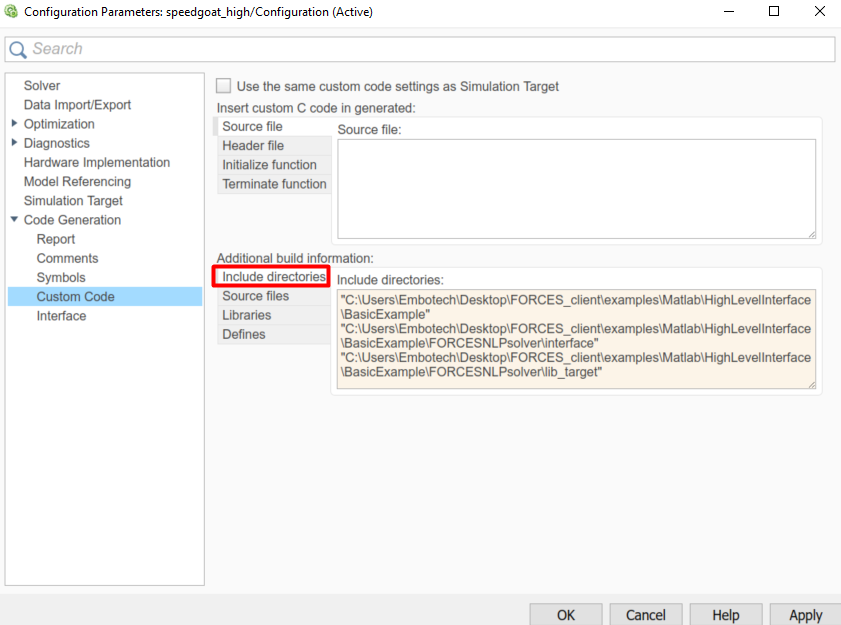
Task: Select the Header file tab
Action: point(253,146)
